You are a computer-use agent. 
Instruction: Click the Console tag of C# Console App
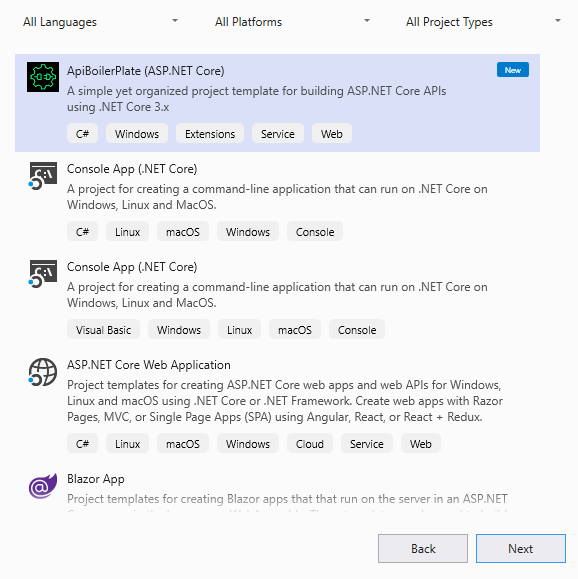pos(315,232)
